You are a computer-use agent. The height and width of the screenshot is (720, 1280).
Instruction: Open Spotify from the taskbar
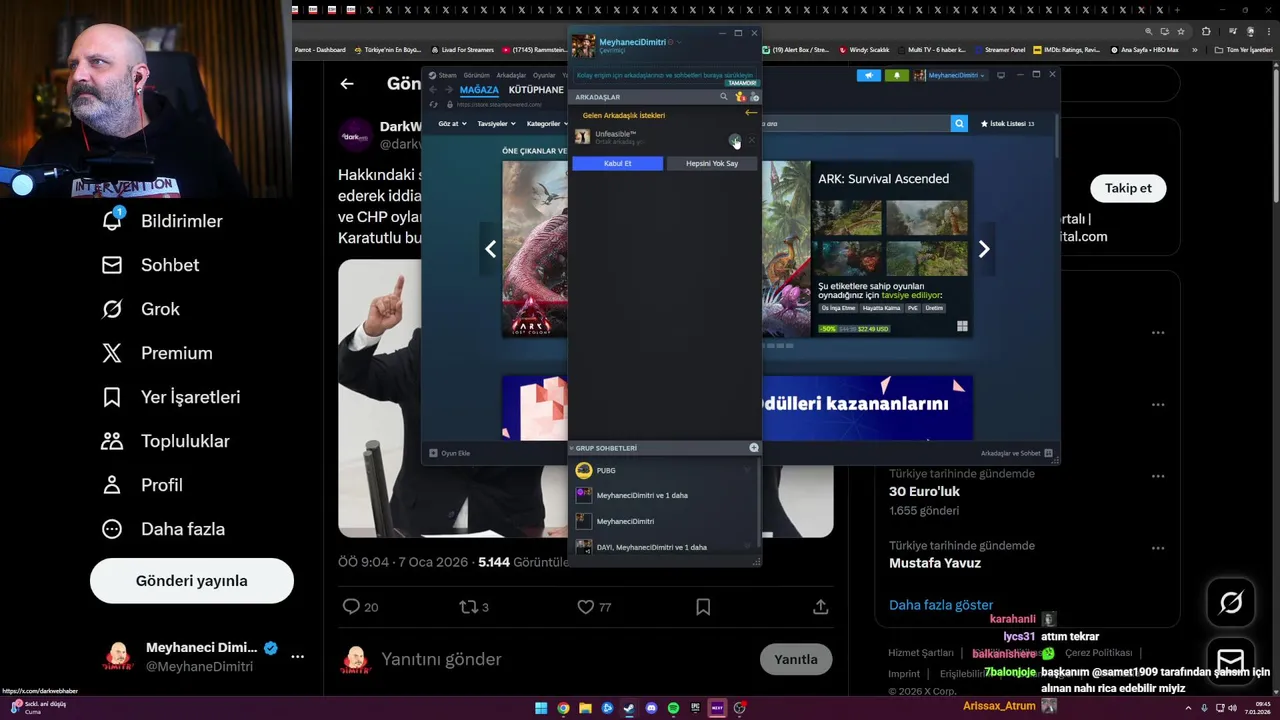coord(673,708)
